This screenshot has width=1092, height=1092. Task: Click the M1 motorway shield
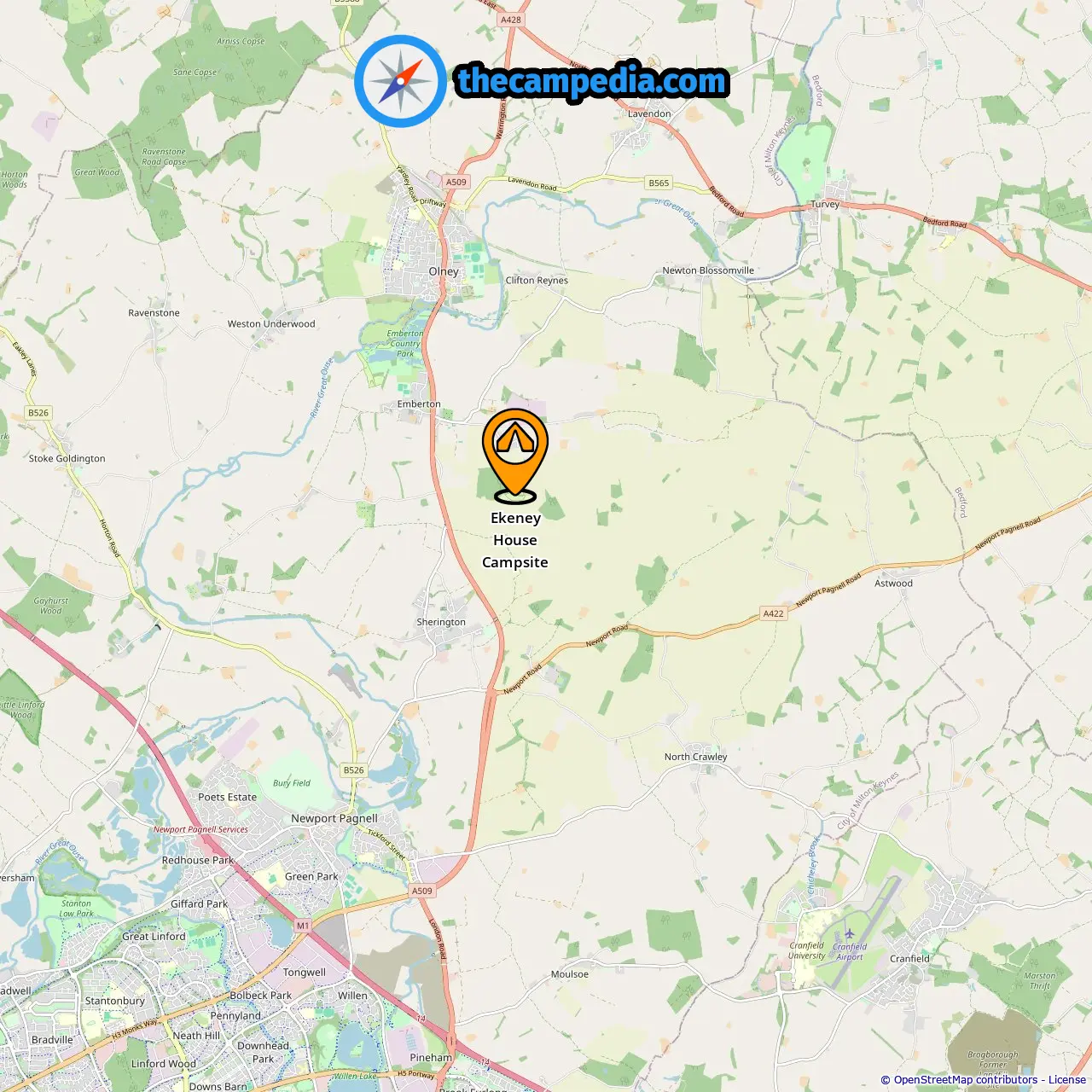[303, 926]
